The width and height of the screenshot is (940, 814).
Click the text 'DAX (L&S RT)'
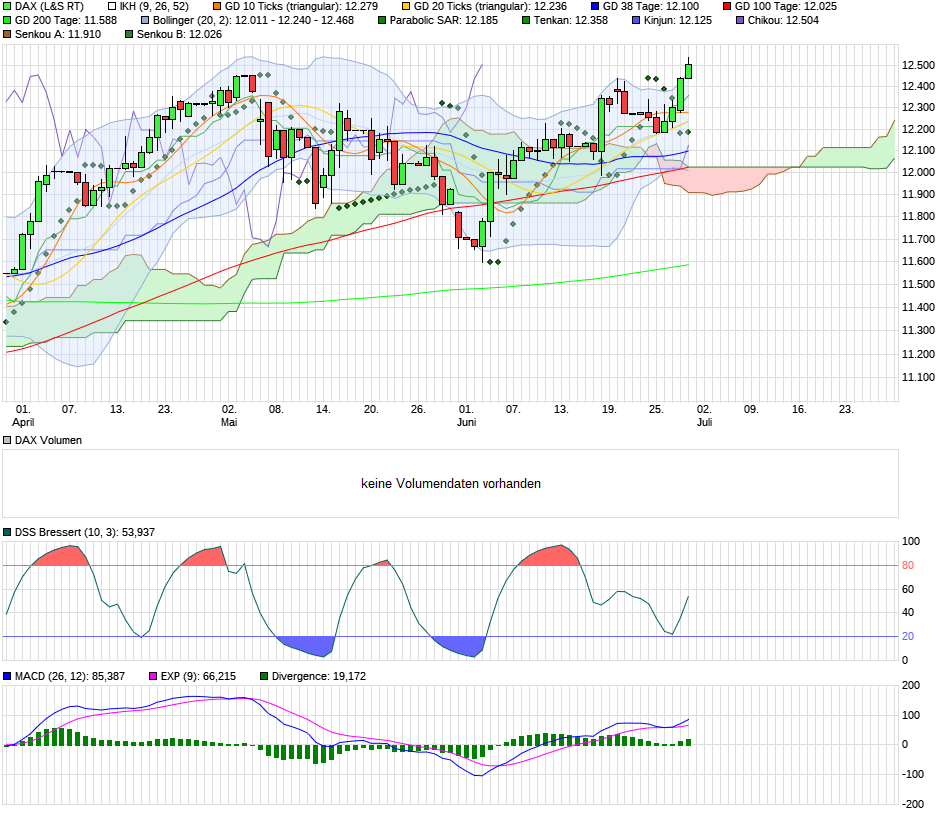tap(49, 7)
